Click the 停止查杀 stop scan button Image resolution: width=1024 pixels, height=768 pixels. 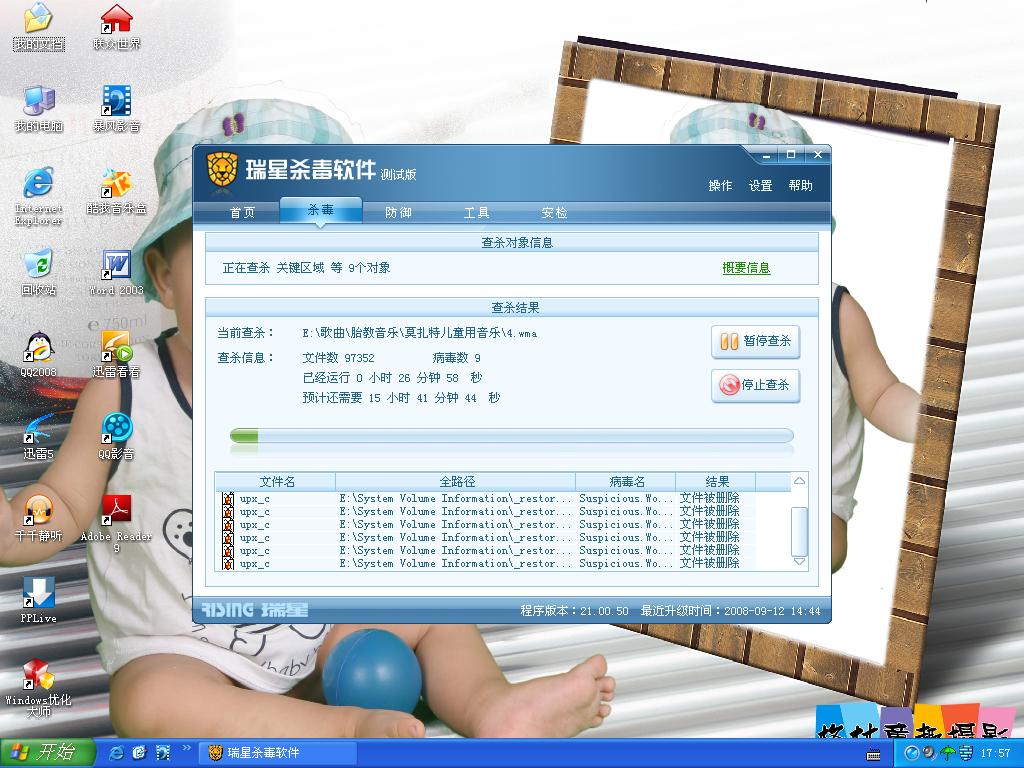pos(756,385)
